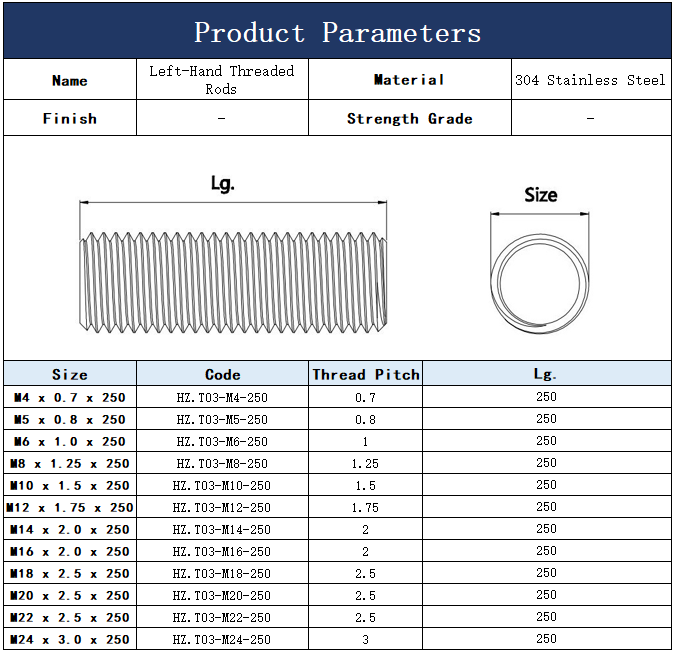The width and height of the screenshot is (676, 654).
Task: Click the 'Product Parameters' title banner
Action: [x=338, y=31]
